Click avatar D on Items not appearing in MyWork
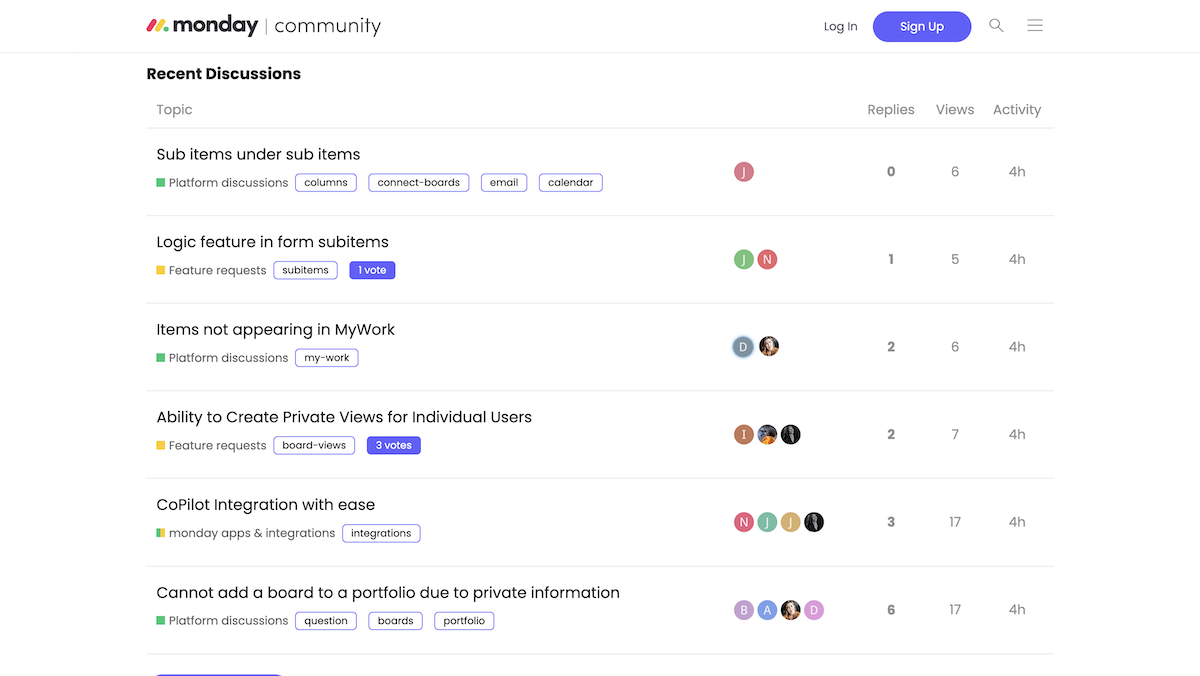1200x676 pixels. (x=742, y=346)
